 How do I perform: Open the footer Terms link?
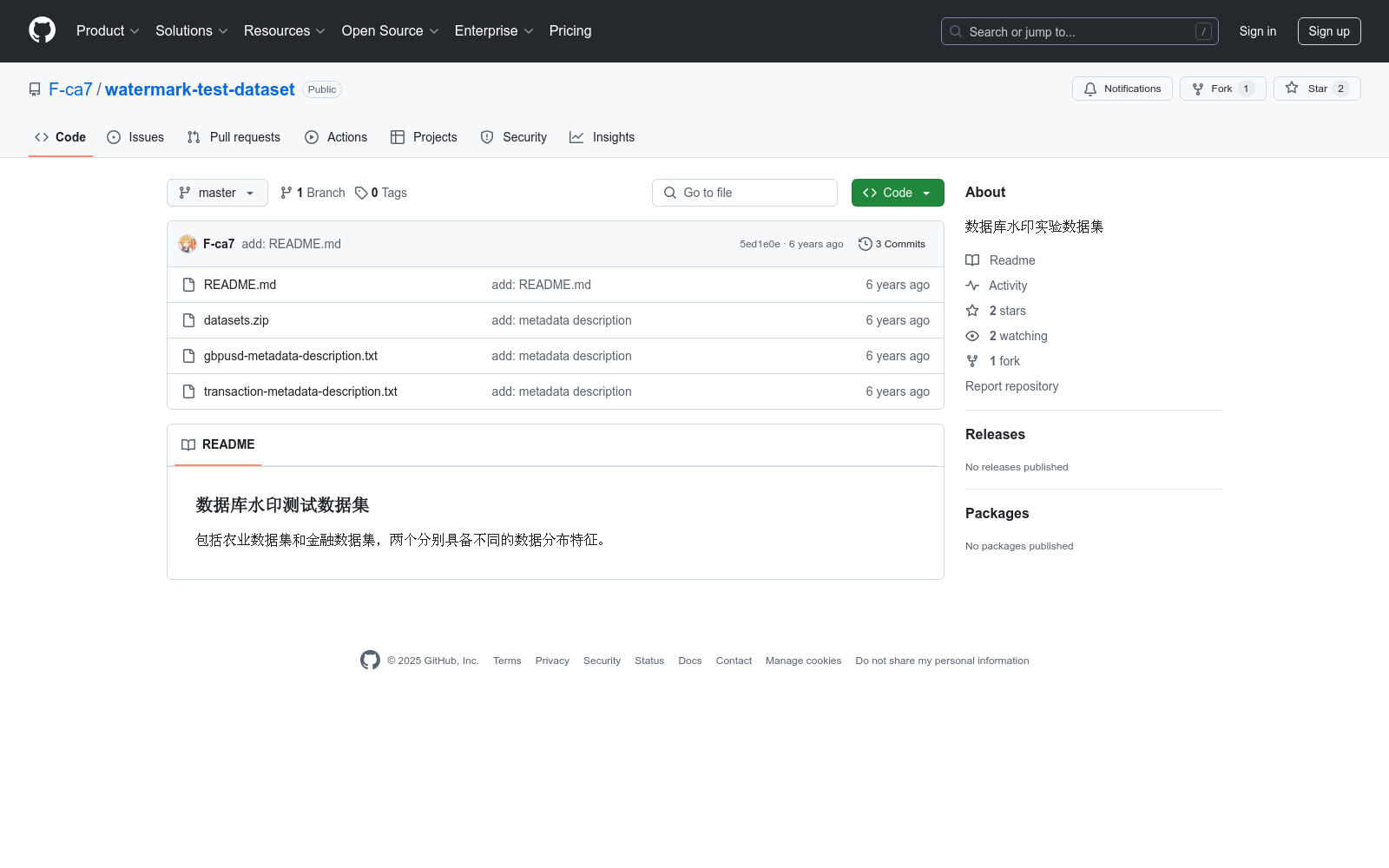pyautogui.click(x=507, y=661)
